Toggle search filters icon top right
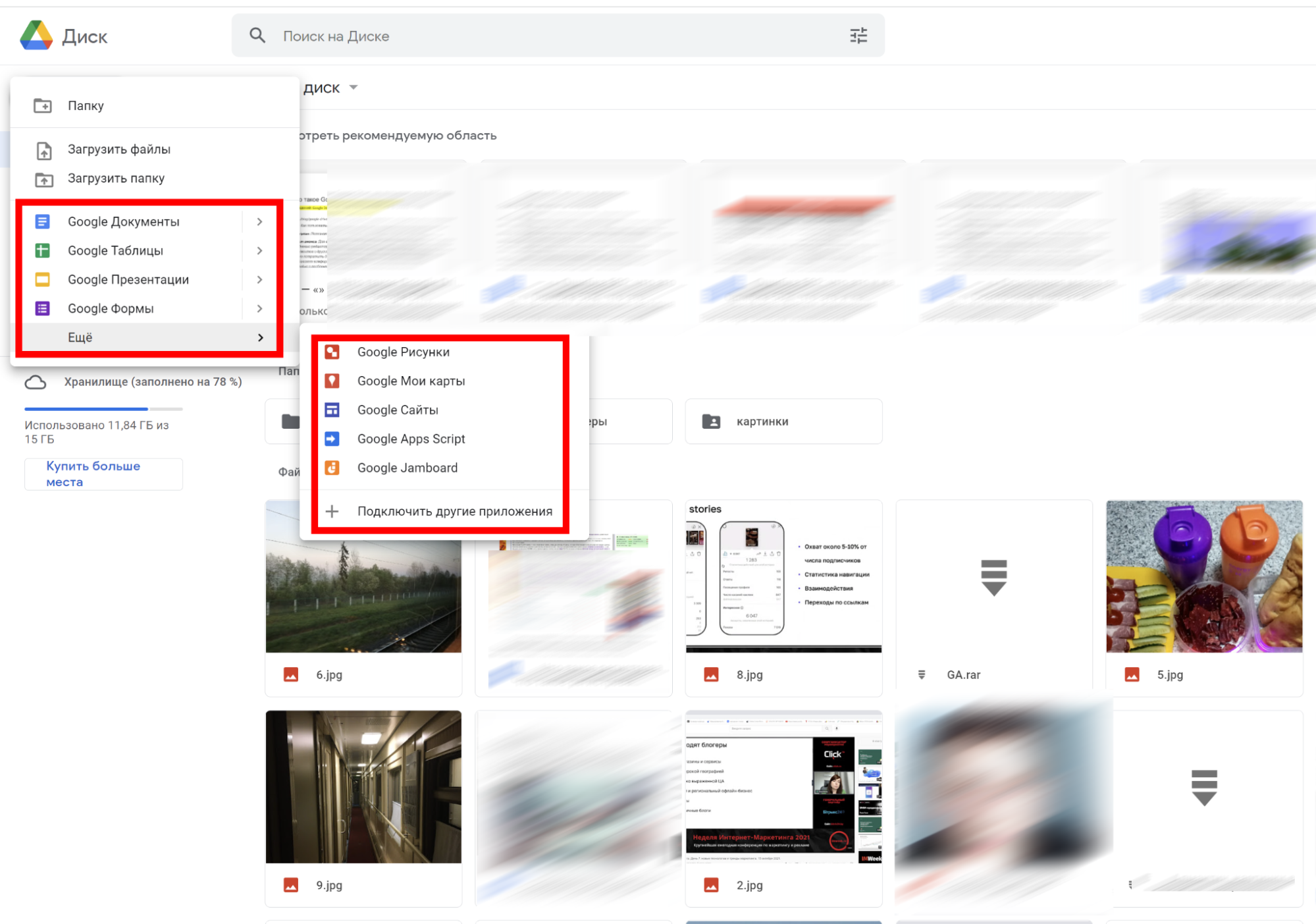This screenshot has height=924, width=1316. [x=857, y=36]
